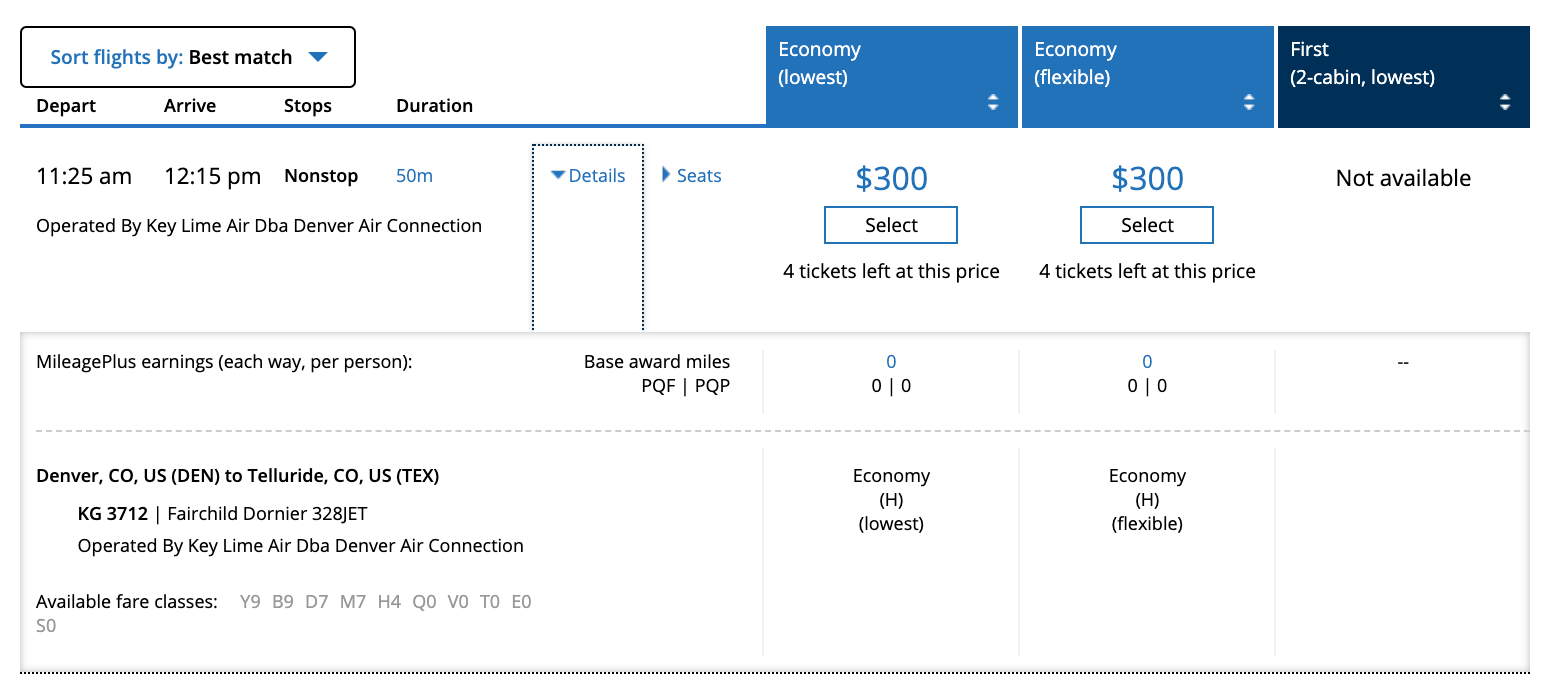Image resolution: width=1552 pixels, height=688 pixels.
Task: Click the E0 fare class
Action: pyautogui.click(x=521, y=602)
